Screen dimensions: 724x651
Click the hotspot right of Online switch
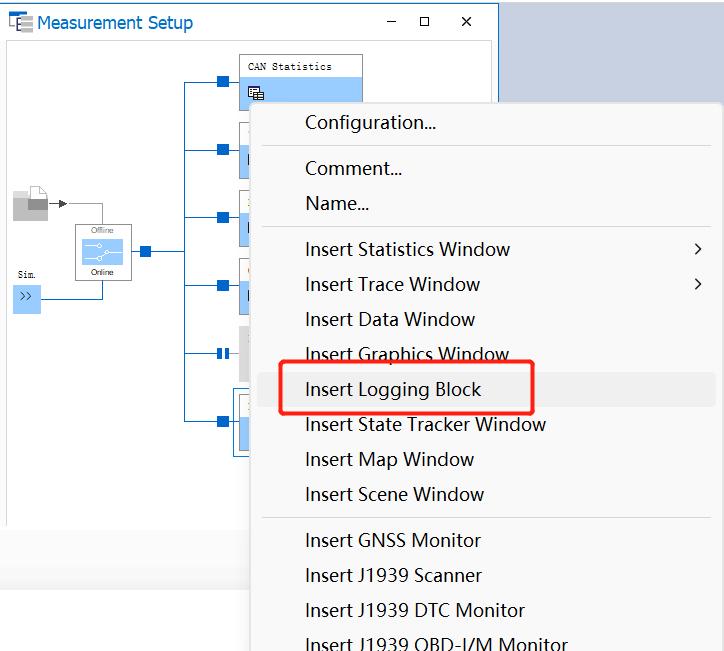click(145, 251)
